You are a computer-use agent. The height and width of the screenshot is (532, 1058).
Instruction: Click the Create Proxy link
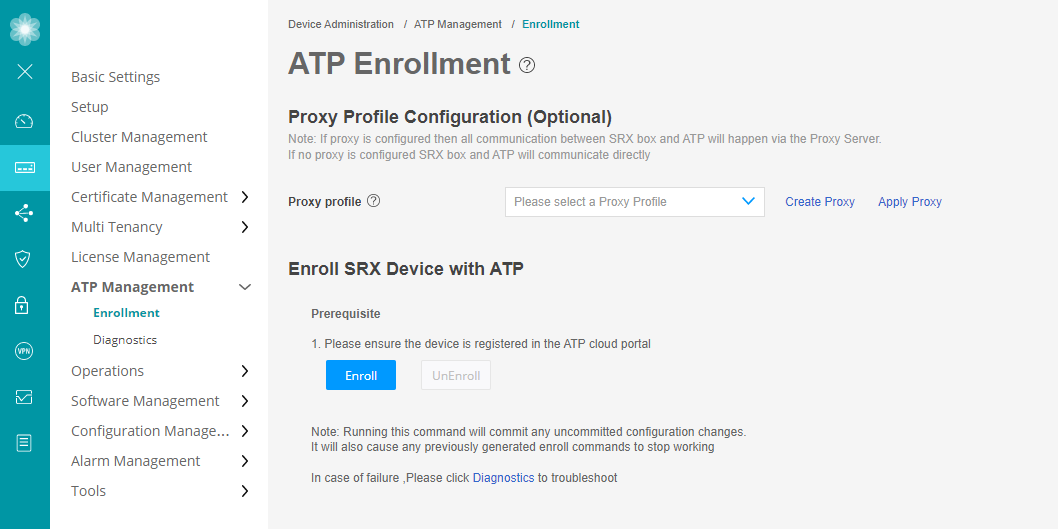[819, 202]
